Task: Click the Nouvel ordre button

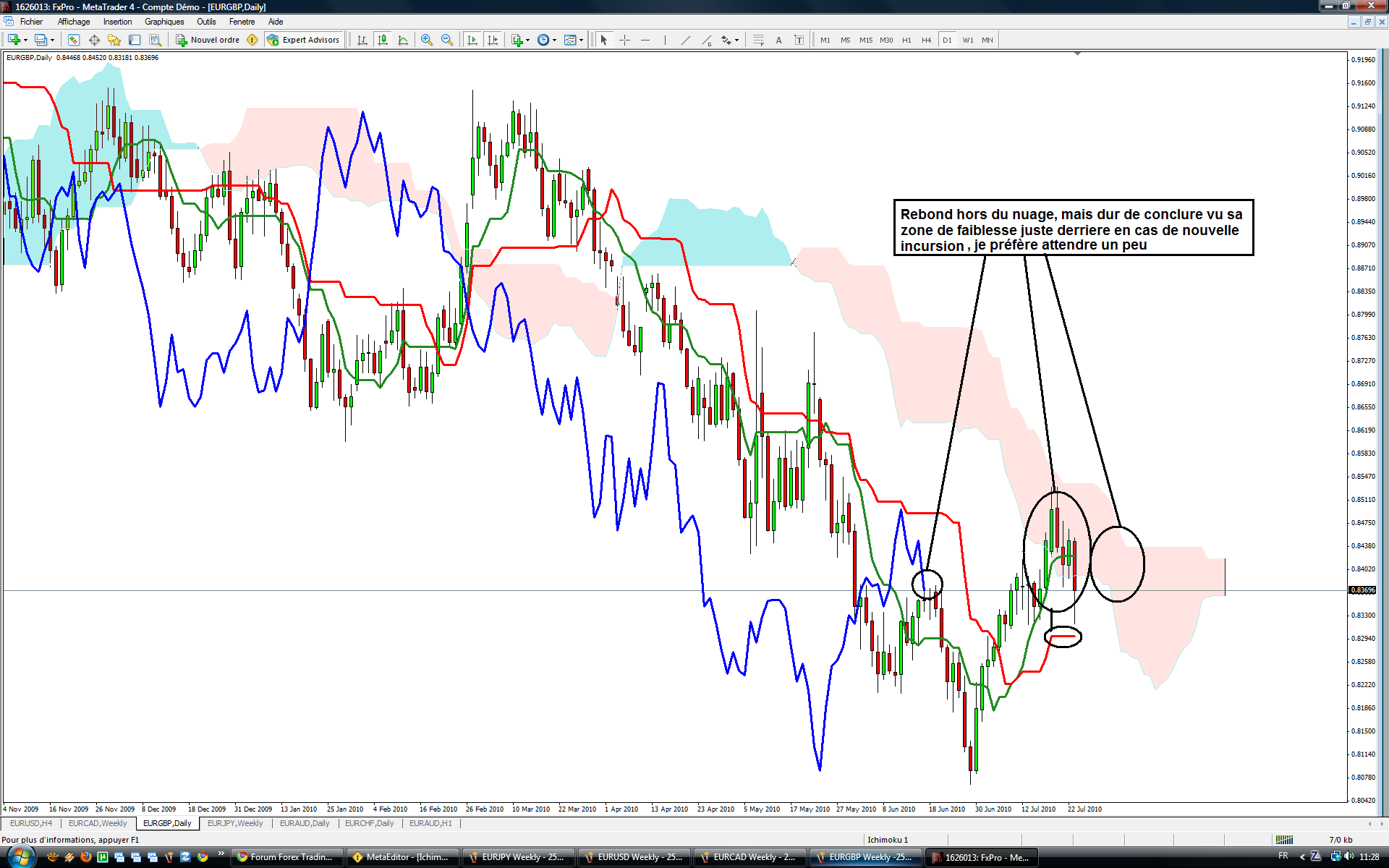Action: (208, 40)
